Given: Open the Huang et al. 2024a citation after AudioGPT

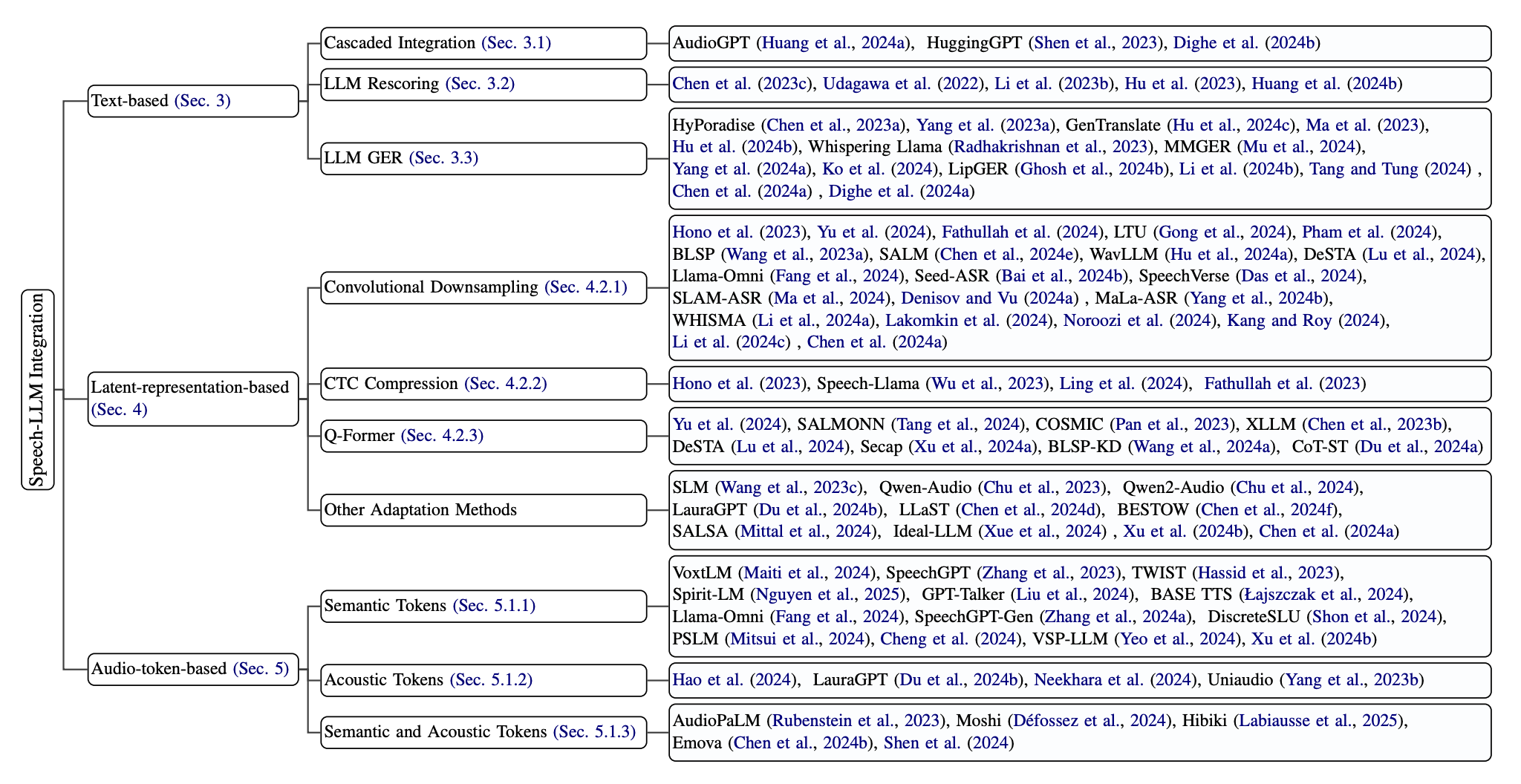Looking at the screenshot, I should [x=831, y=43].
